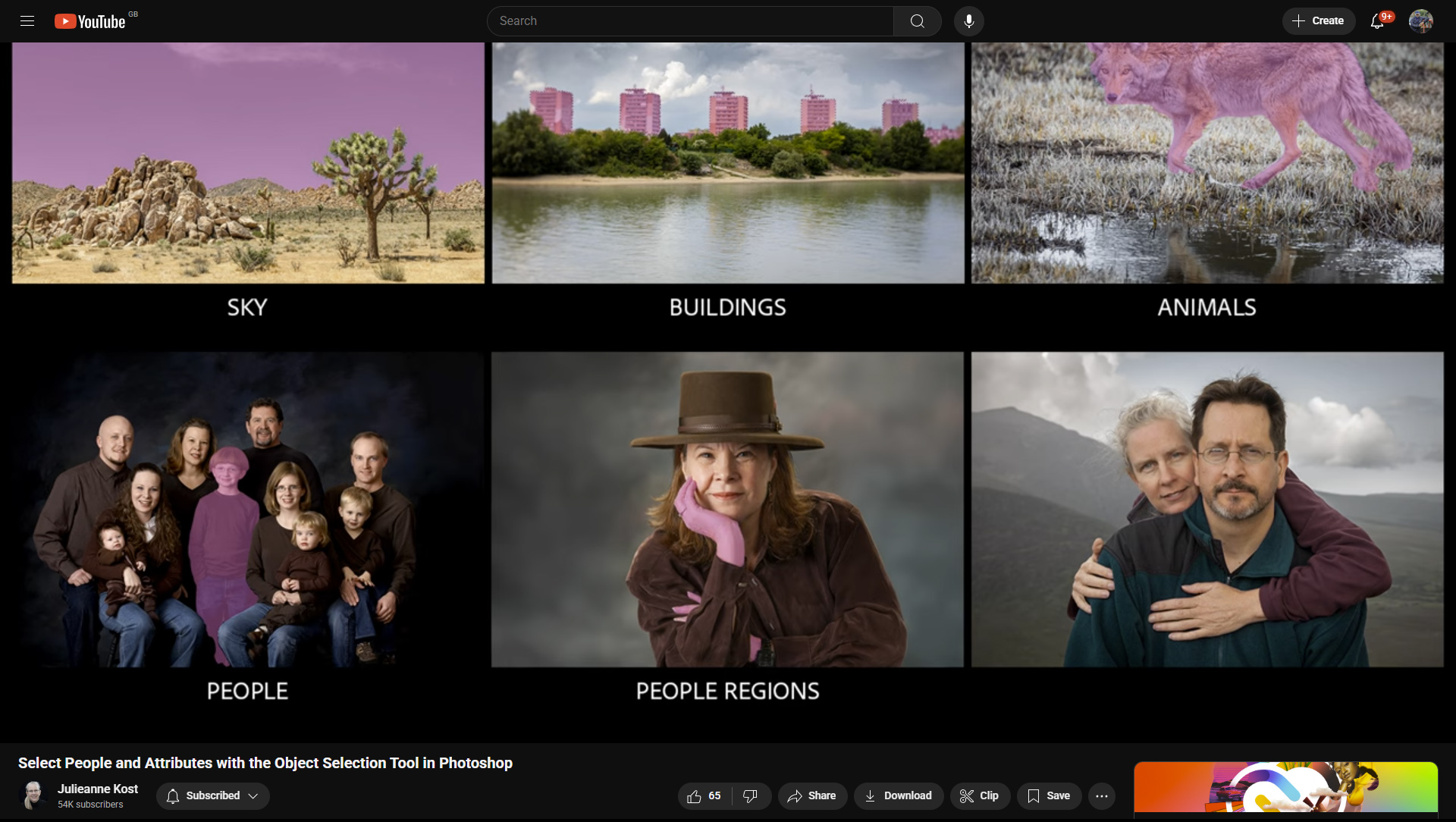
Task: Click the Create button
Action: click(1318, 21)
